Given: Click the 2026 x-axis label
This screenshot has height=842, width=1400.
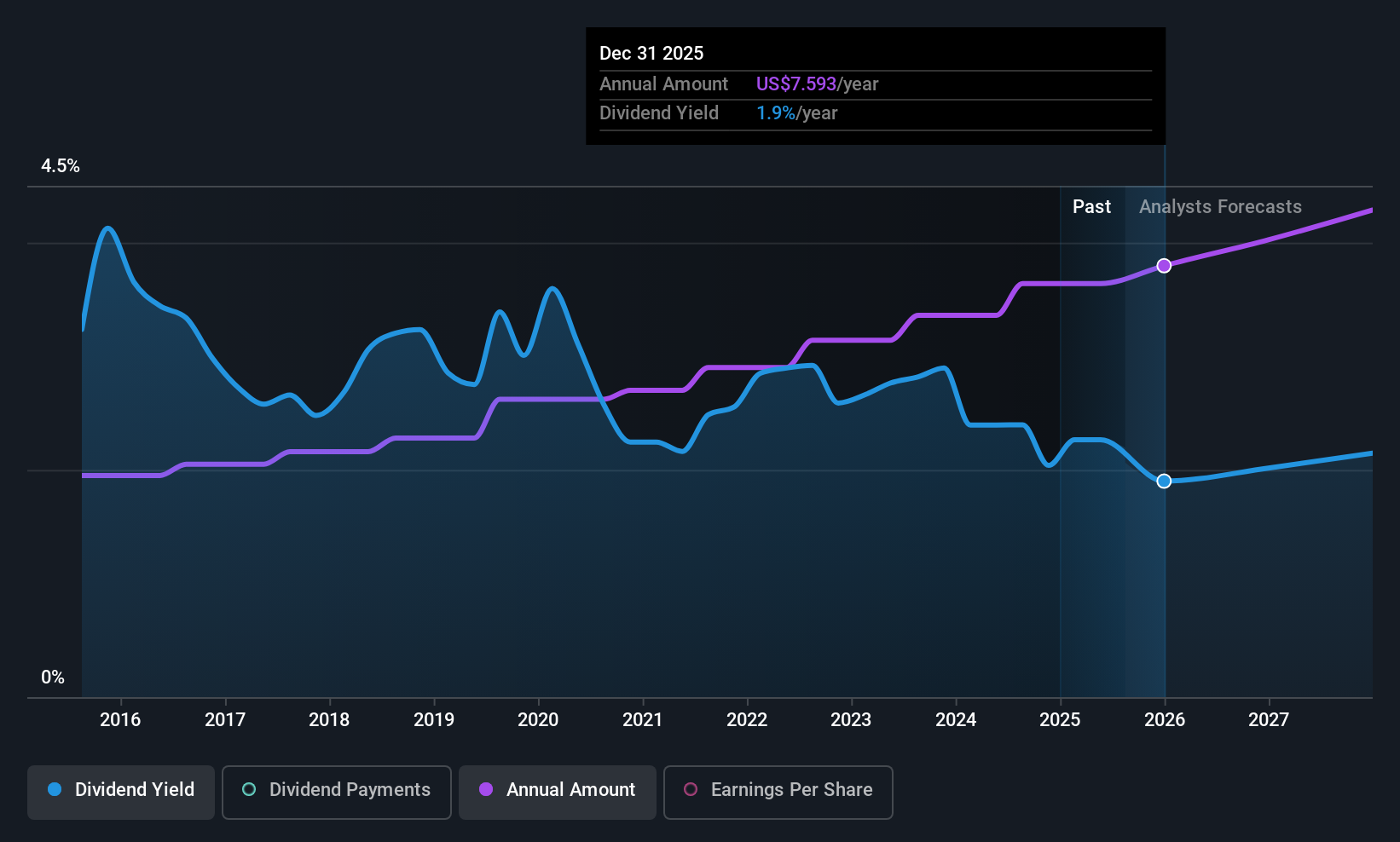Looking at the screenshot, I should tap(1165, 720).
